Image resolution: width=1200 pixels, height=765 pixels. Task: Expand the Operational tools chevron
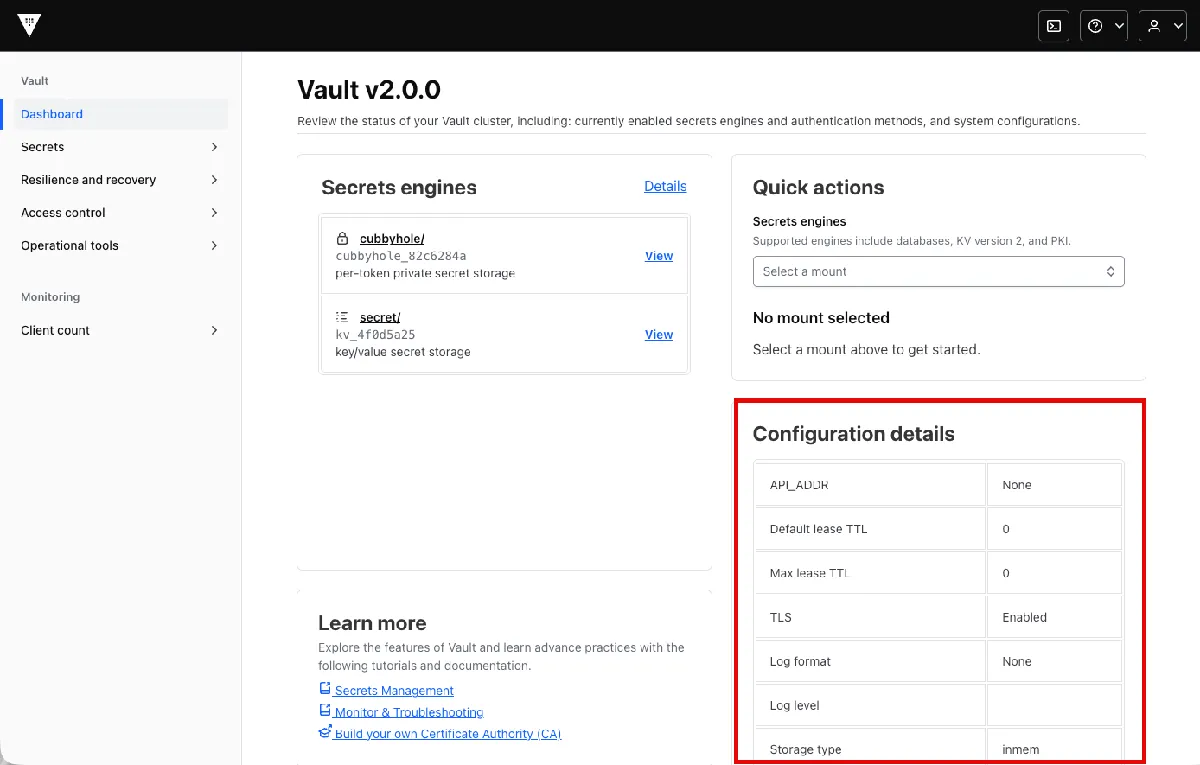click(x=214, y=246)
